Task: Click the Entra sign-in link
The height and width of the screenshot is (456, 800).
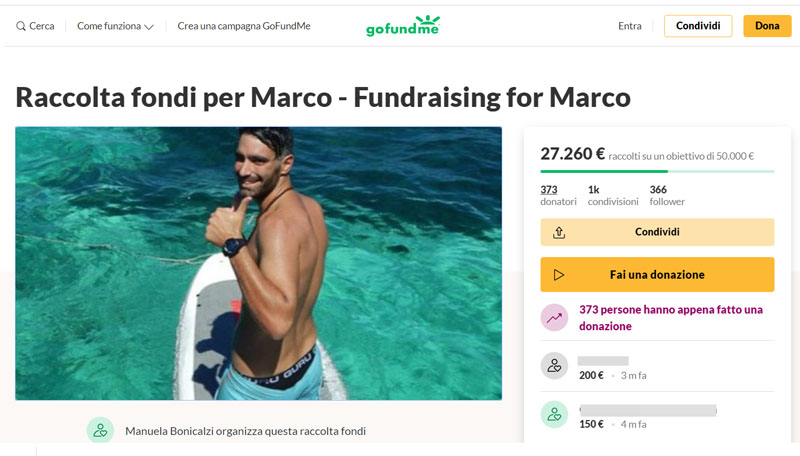Action: click(630, 26)
